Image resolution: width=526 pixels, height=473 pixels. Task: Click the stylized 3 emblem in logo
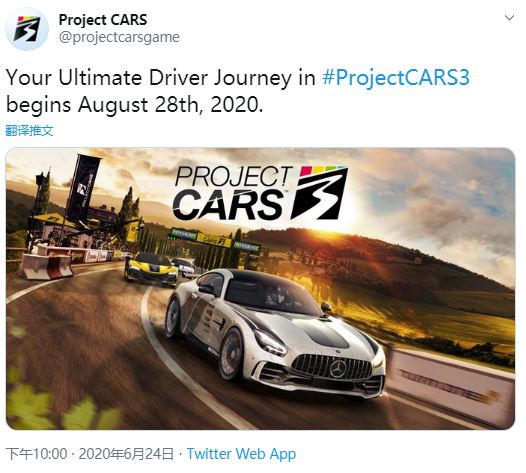point(319,193)
